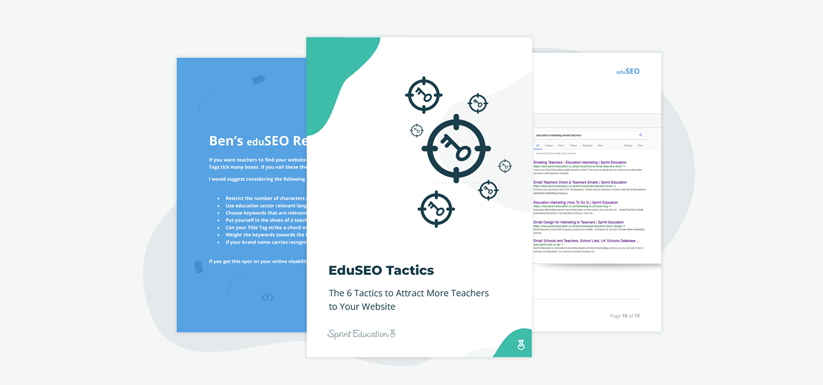The image size is (823, 385).
Task: Switch to the News search tab
Action: [561, 145]
